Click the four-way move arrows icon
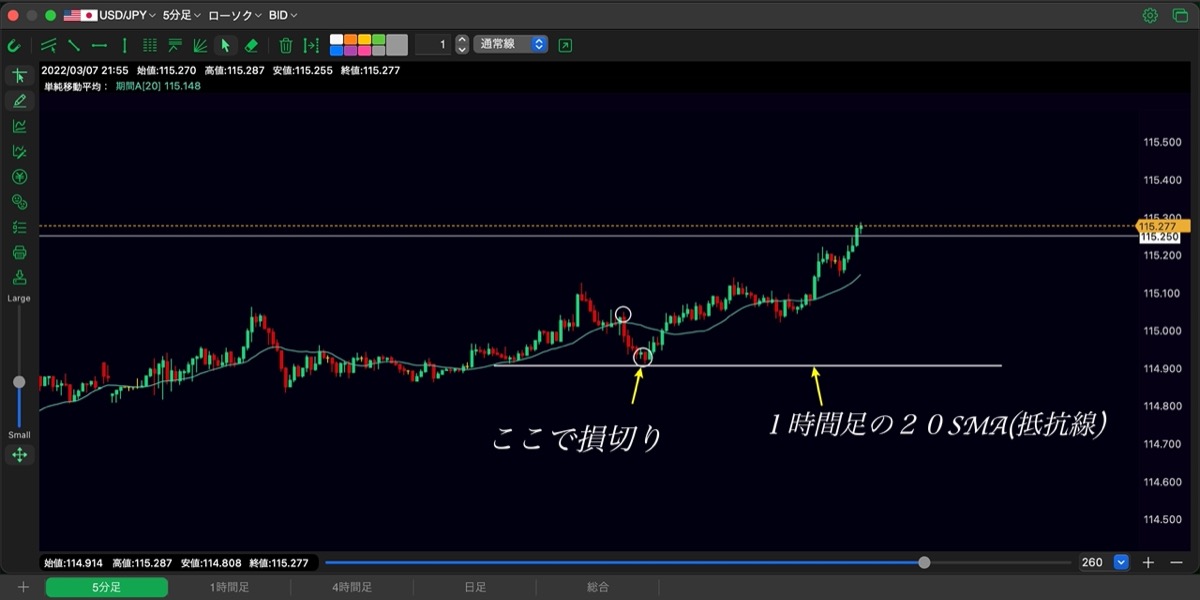1200x600 pixels. [19, 455]
